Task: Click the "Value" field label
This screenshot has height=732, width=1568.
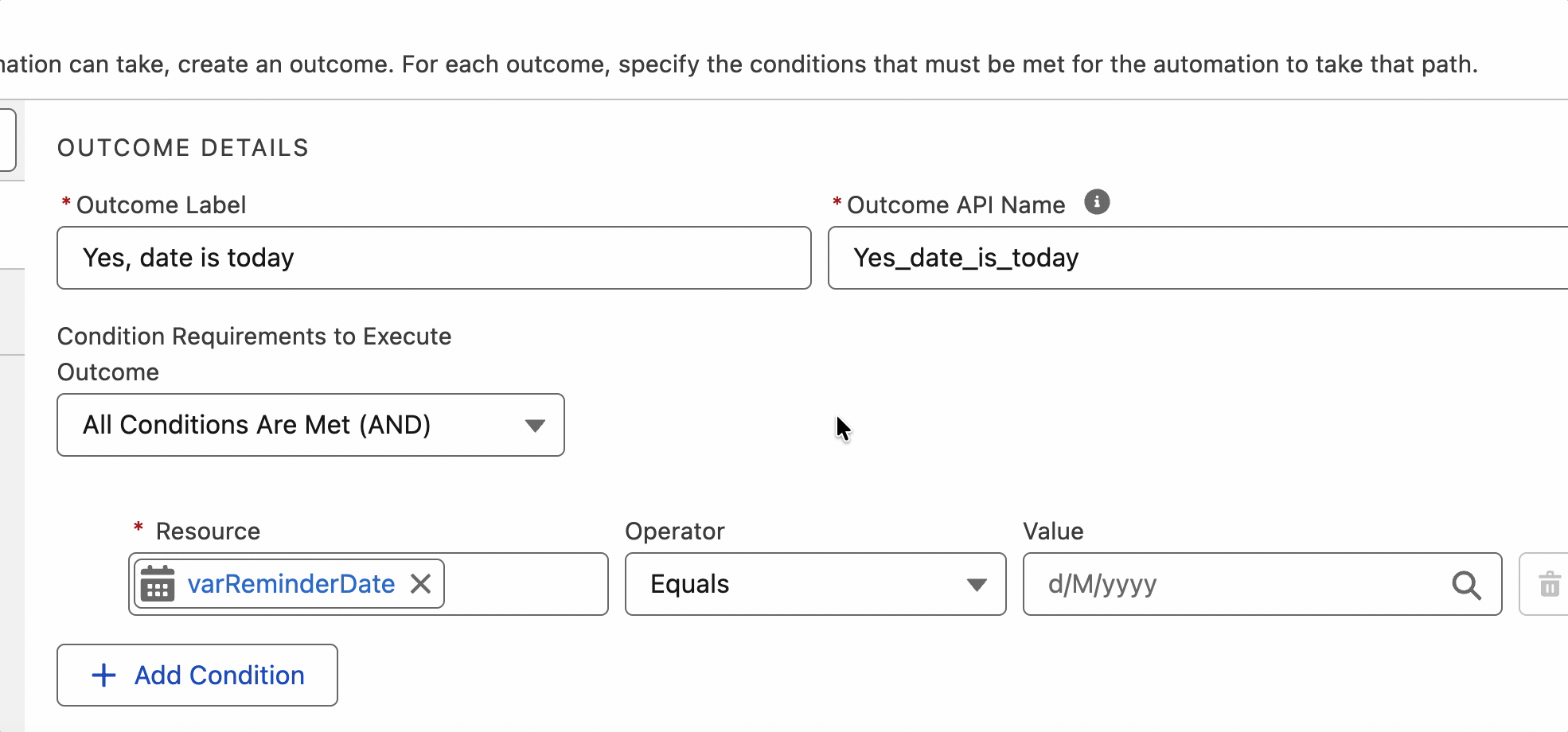Action: 1053,531
